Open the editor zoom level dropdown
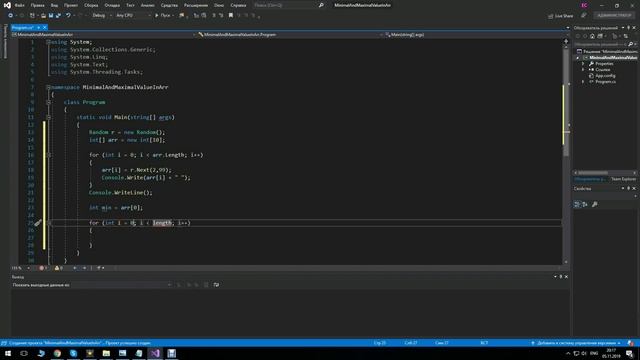The width and height of the screenshot is (640, 360). [20, 268]
